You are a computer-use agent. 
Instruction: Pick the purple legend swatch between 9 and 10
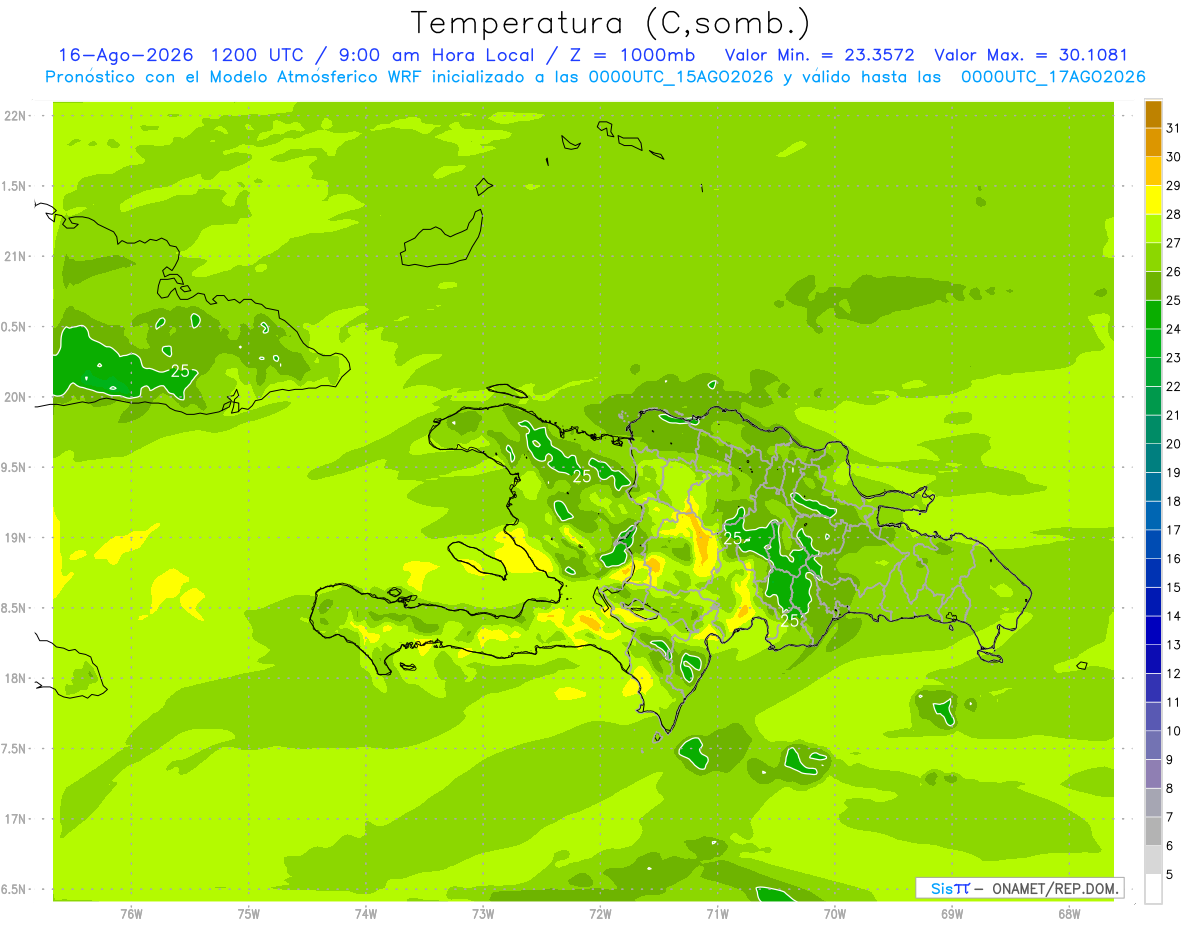tap(1153, 745)
